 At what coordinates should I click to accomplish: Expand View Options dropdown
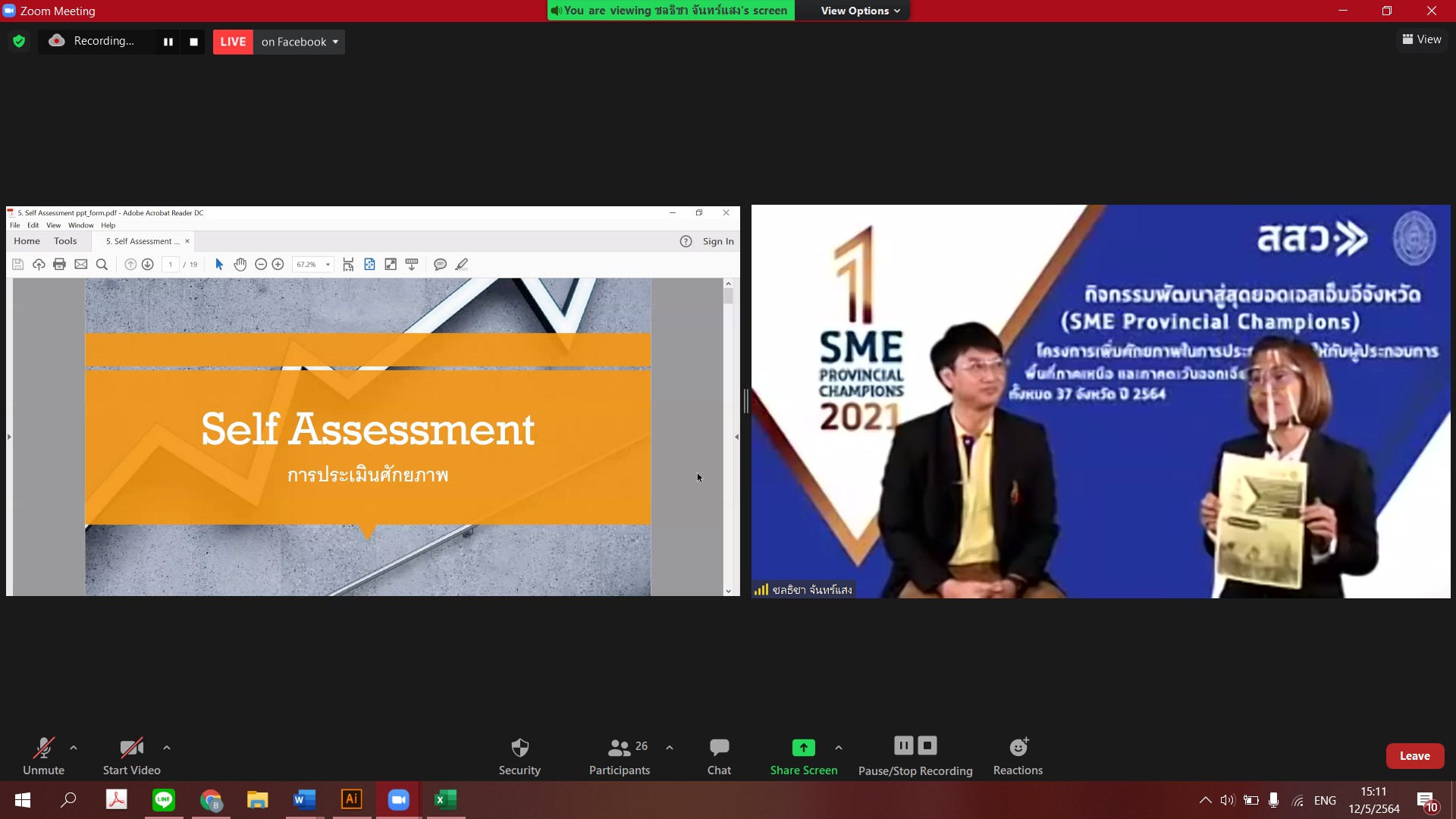tap(860, 11)
